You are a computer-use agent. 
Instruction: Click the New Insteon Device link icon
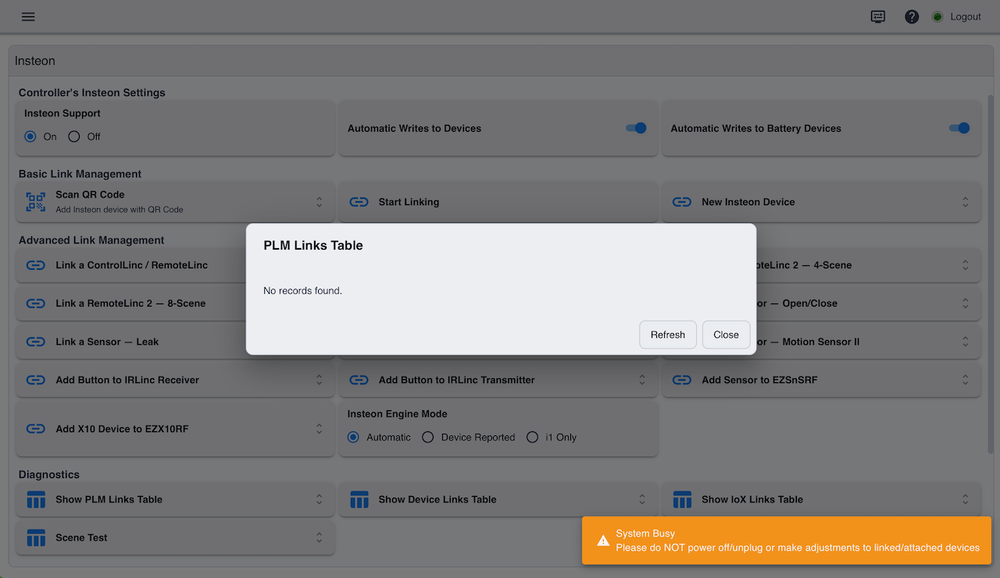click(x=682, y=202)
